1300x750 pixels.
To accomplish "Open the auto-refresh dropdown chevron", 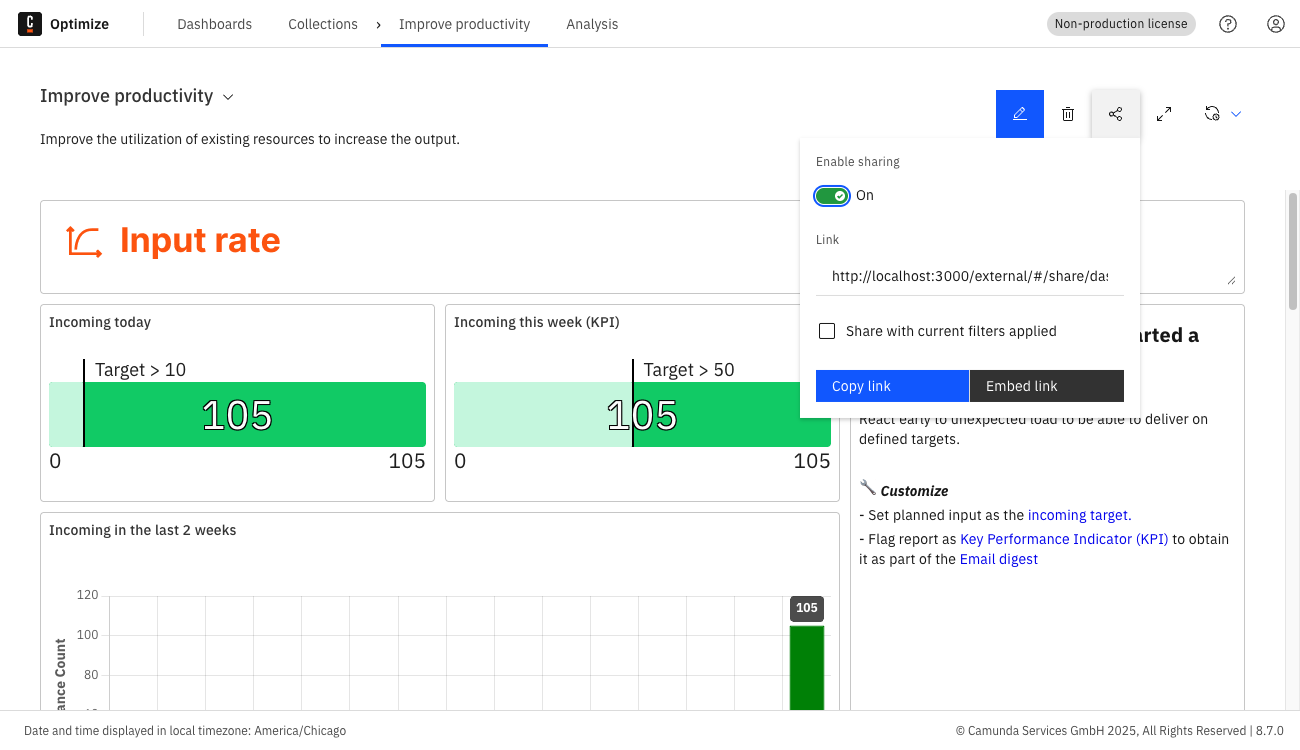I will [1236, 114].
